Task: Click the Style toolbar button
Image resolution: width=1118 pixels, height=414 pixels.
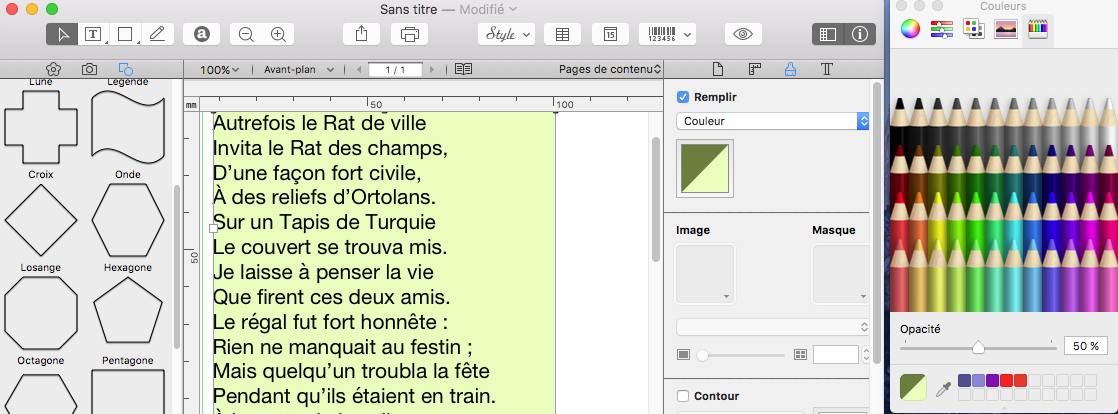Action: tap(506, 34)
